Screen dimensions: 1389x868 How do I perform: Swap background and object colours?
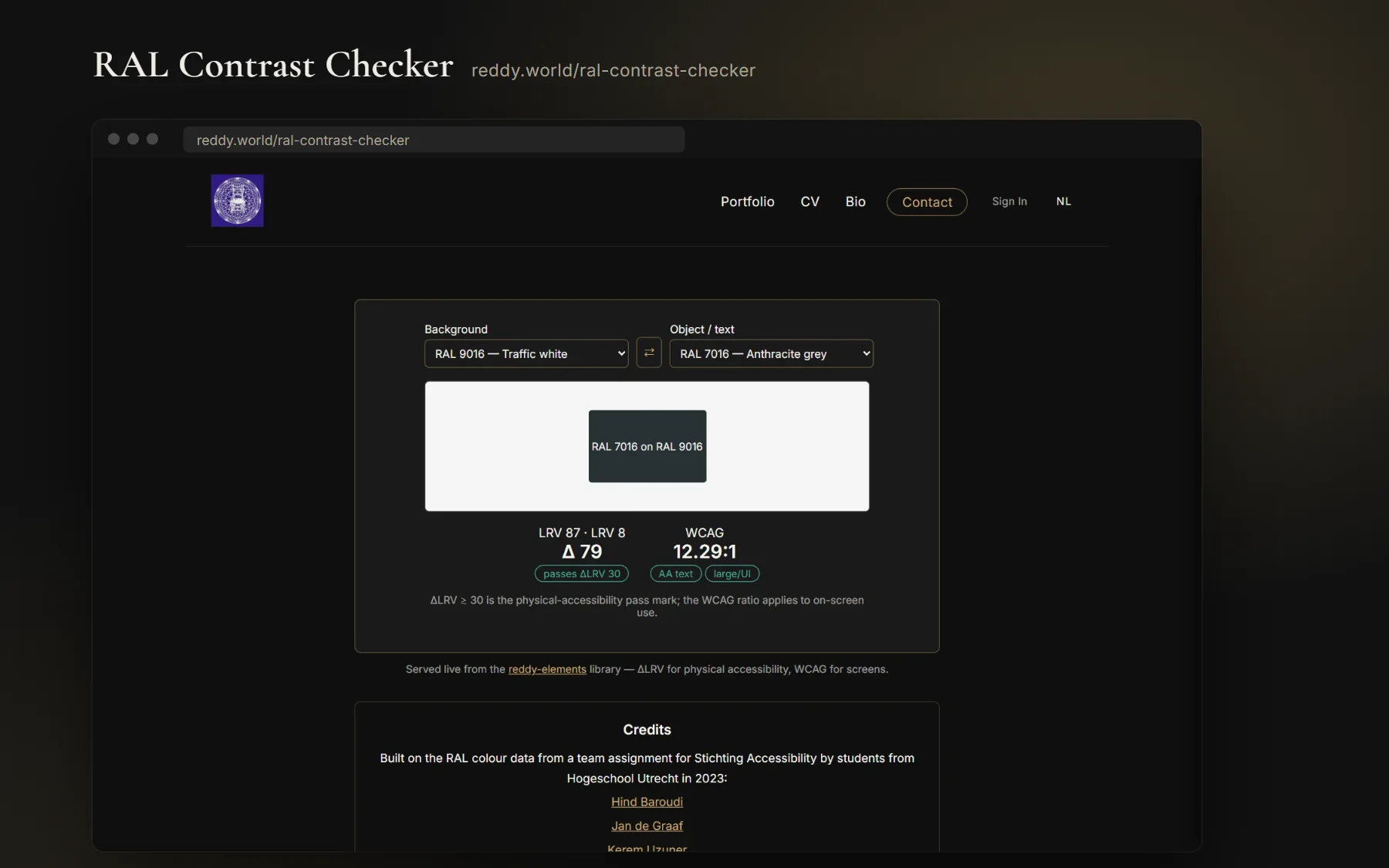(649, 353)
